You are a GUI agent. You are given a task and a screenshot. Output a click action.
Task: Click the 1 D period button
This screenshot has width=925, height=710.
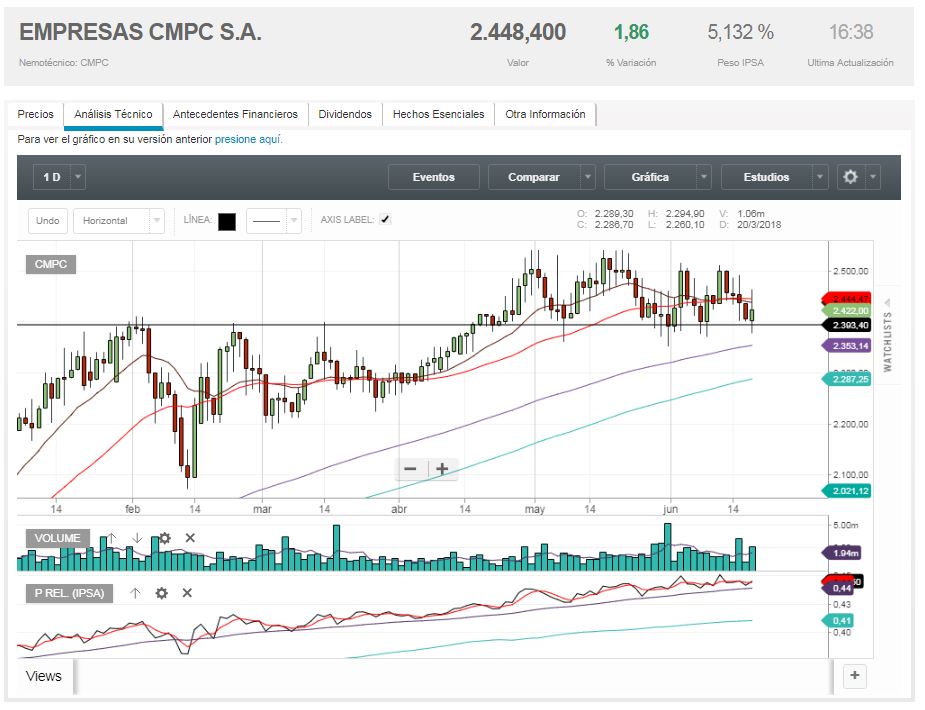(x=52, y=177)
